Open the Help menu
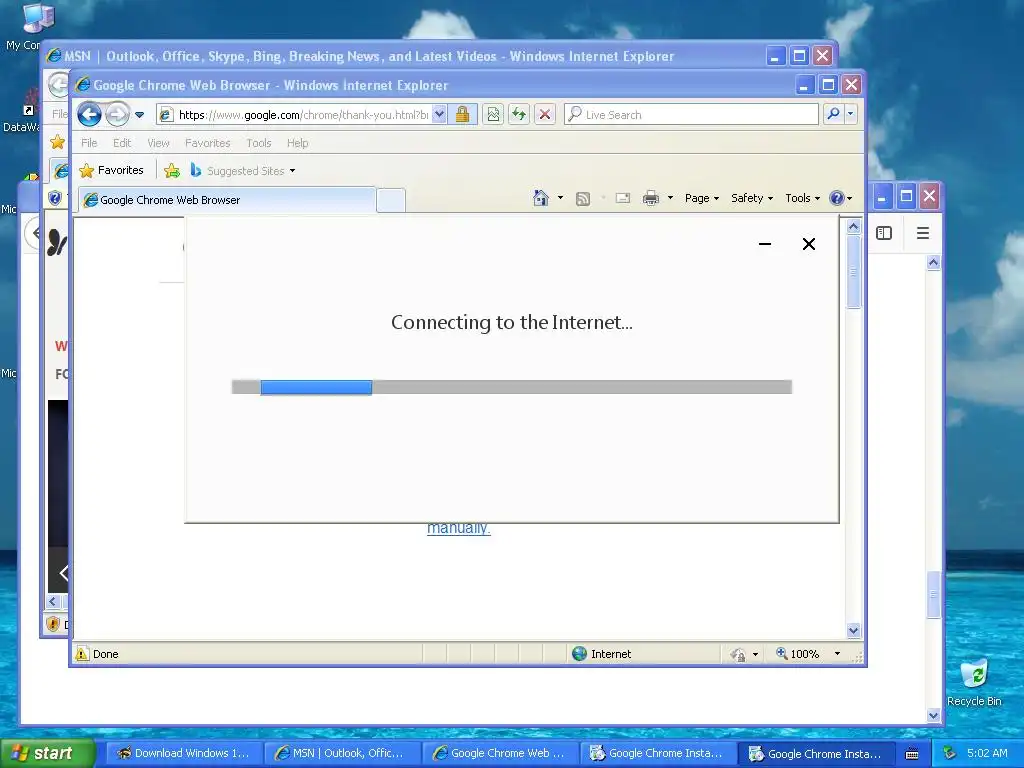The height and width of the screenshot is (768, 1024). click(298, 143)
